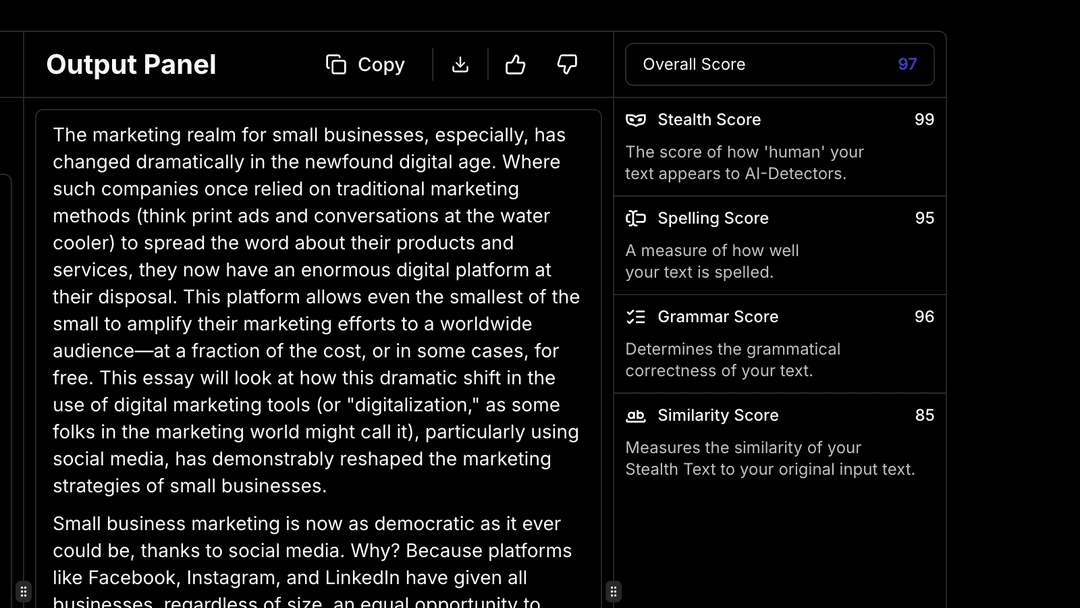Screen dimensions: 1080x608
Task: Click the Spelling Score icon
Action: (636, 218)
